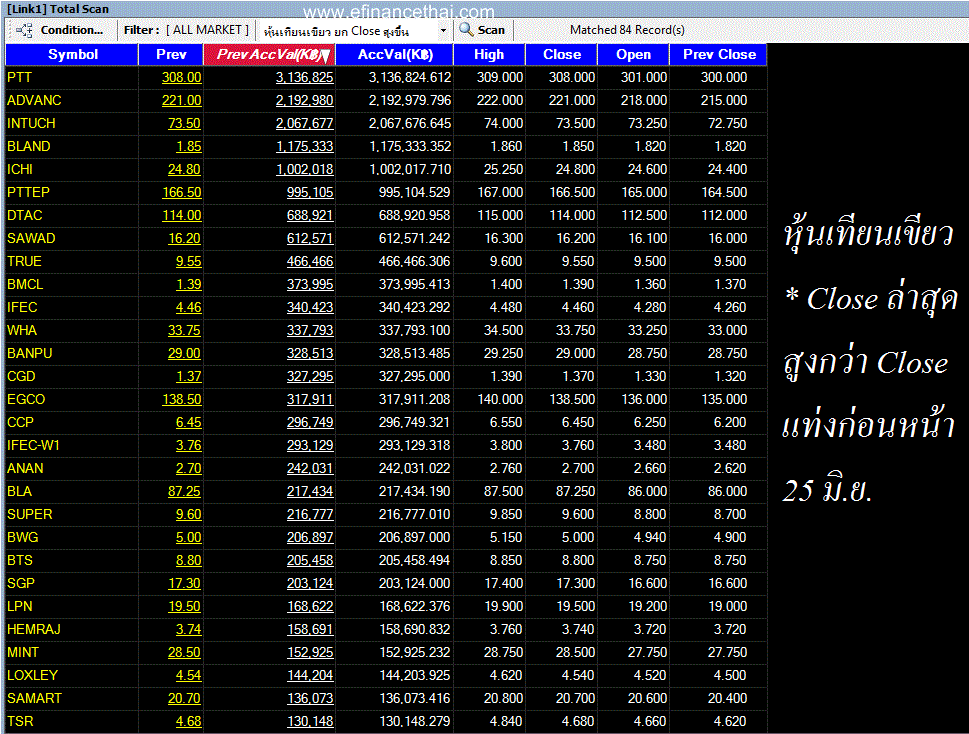Click the Scan button label
This screenshot has width=969, height=734.
click(x=491, y=30)
